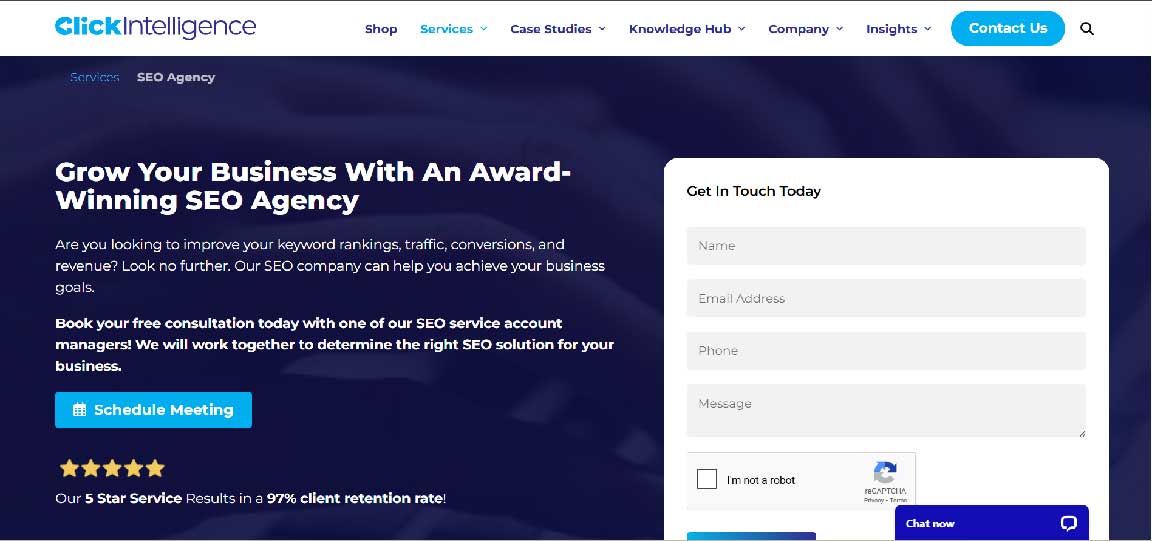The image size is (1152, 541).
Task: Click the Services breadcrumb link
Action: (x=95, y=77)
